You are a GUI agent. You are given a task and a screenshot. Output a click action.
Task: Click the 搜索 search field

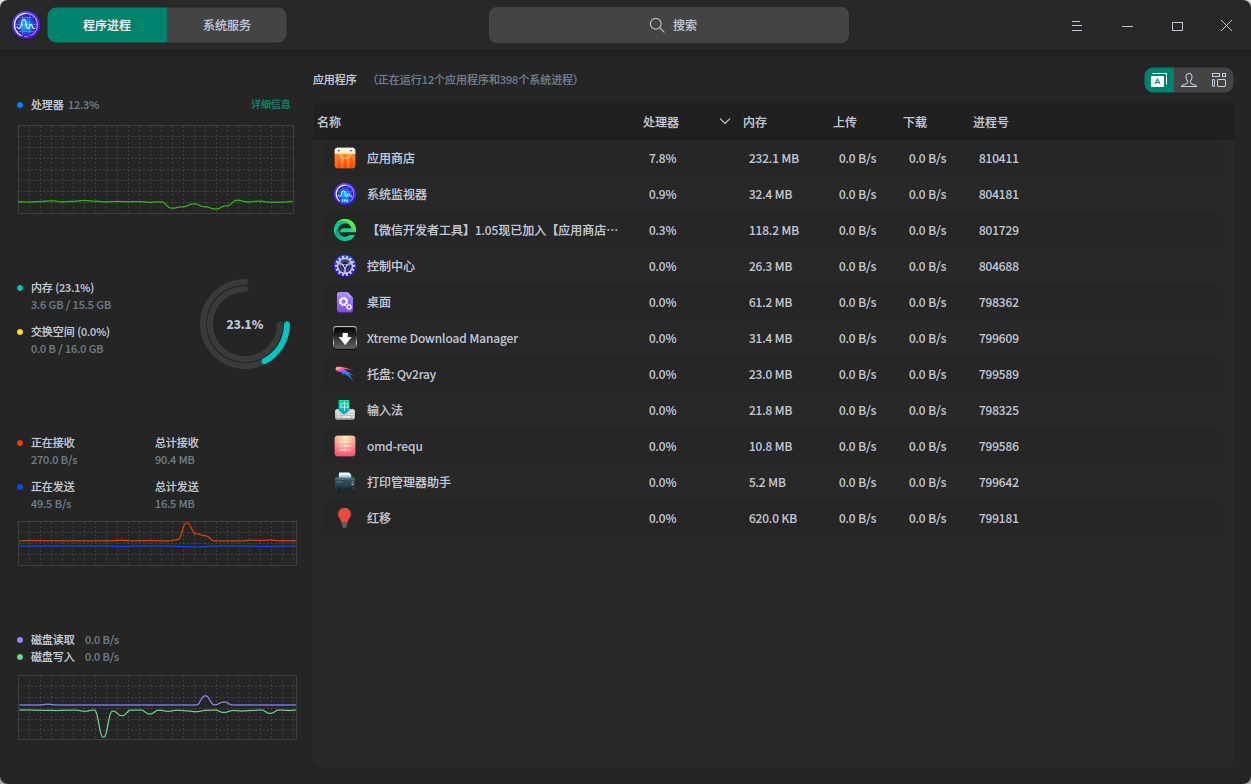pos(669,25)
